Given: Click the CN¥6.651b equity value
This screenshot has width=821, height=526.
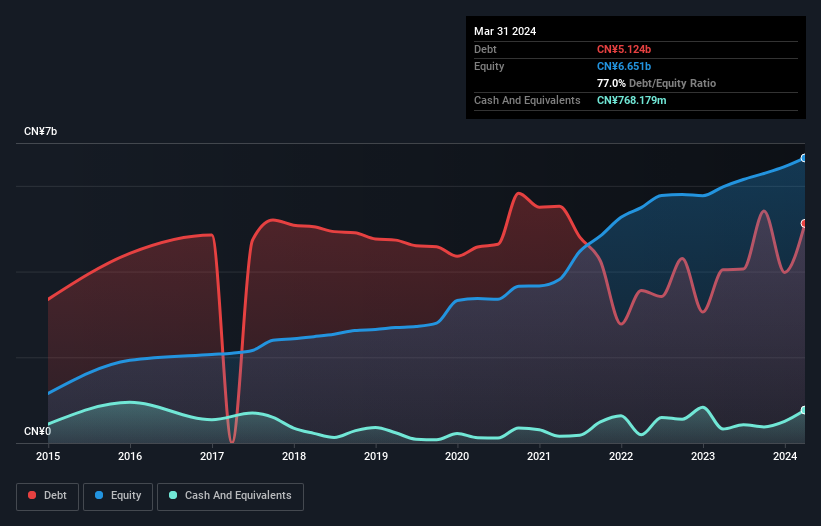Looking at the screenshot, I should [624, 66].
